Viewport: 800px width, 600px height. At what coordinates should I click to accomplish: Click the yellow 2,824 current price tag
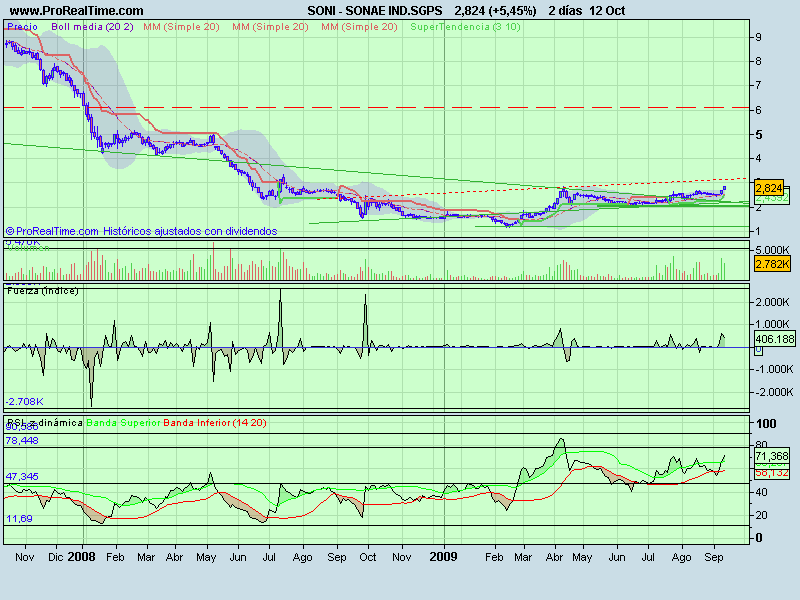(x=769, y=188)
